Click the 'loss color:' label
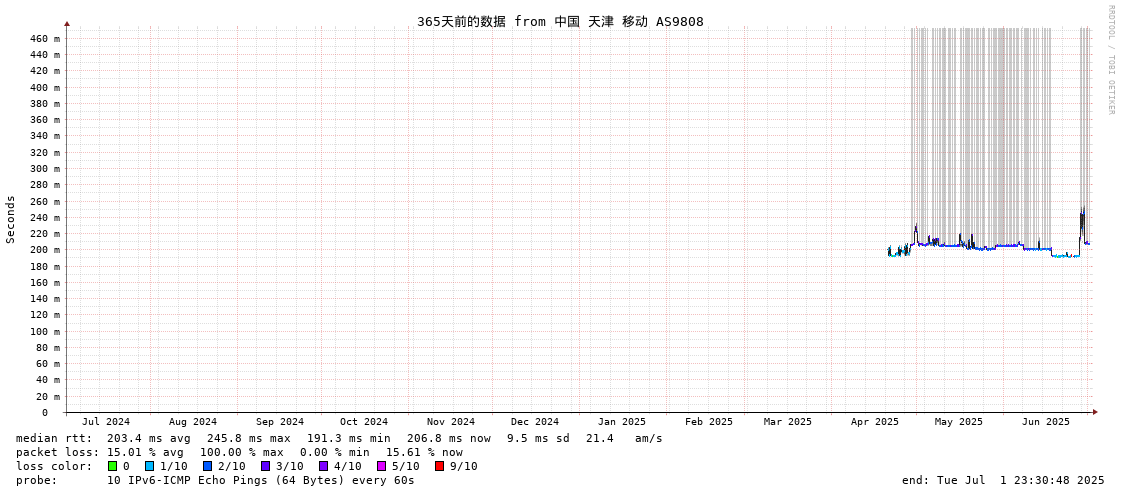This screenshot has height=494, width=1121. point(54,466)
